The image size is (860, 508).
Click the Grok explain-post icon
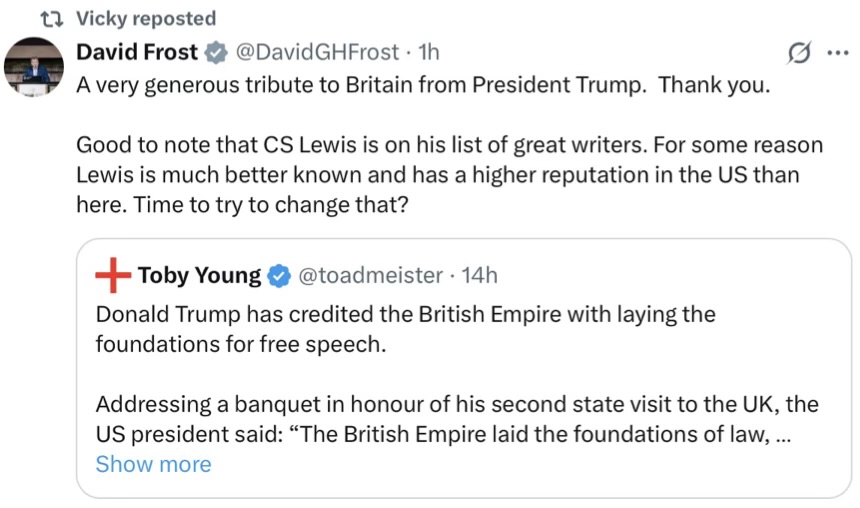799,53
